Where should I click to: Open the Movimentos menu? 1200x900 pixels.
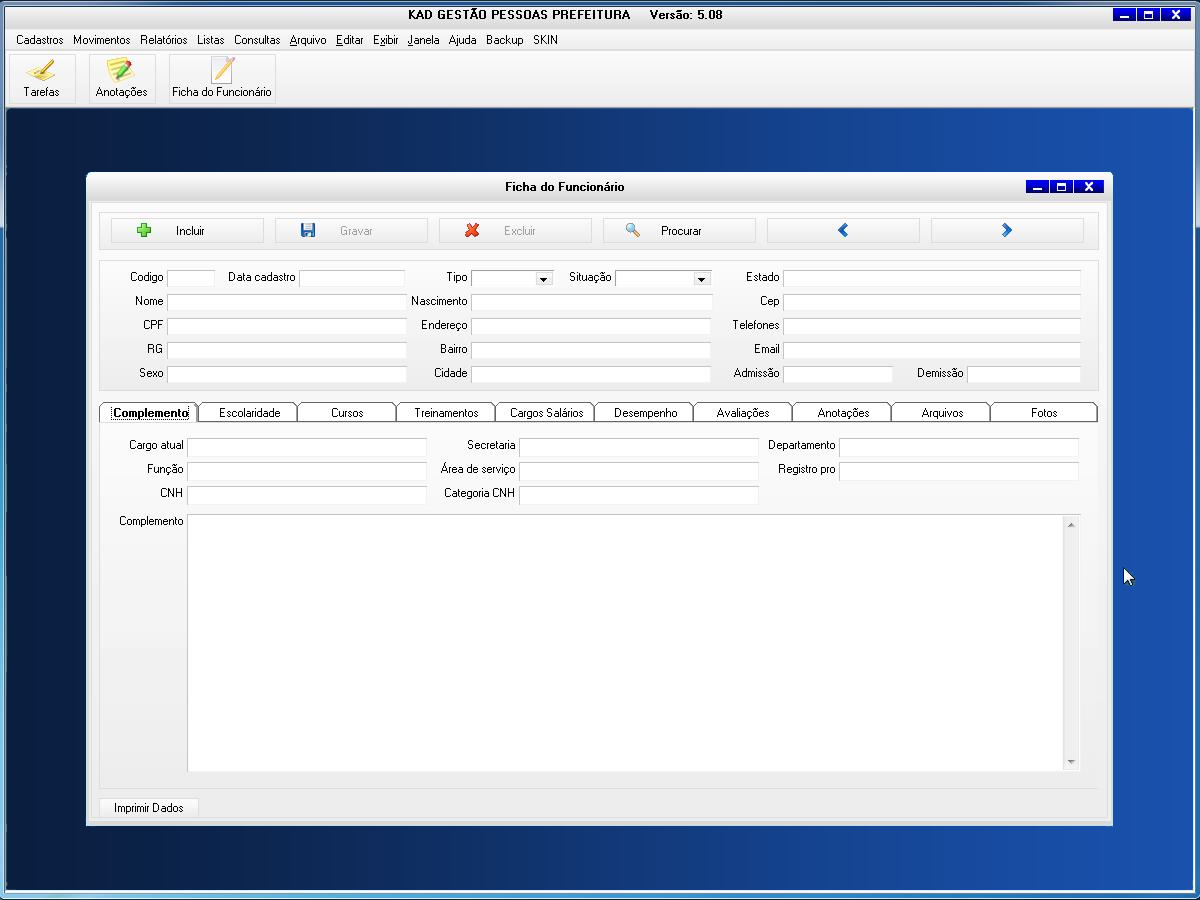click(102, 40)
